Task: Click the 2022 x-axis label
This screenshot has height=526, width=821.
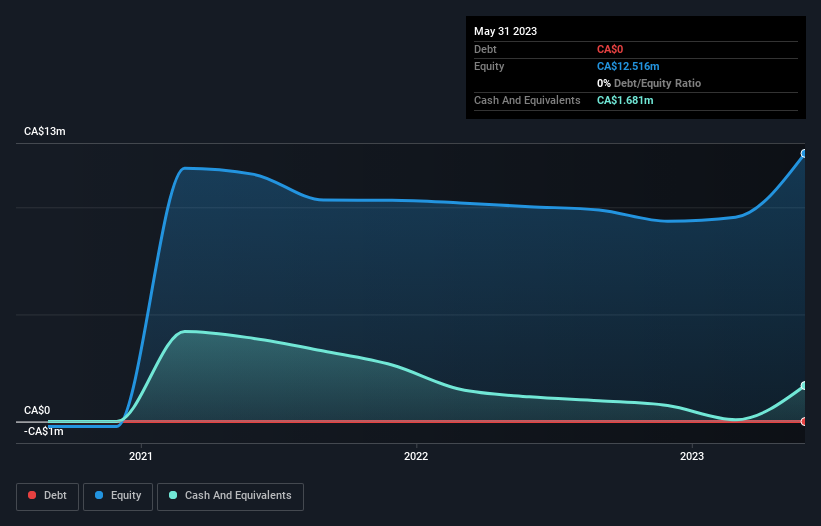Action: [x=416, y=456]
